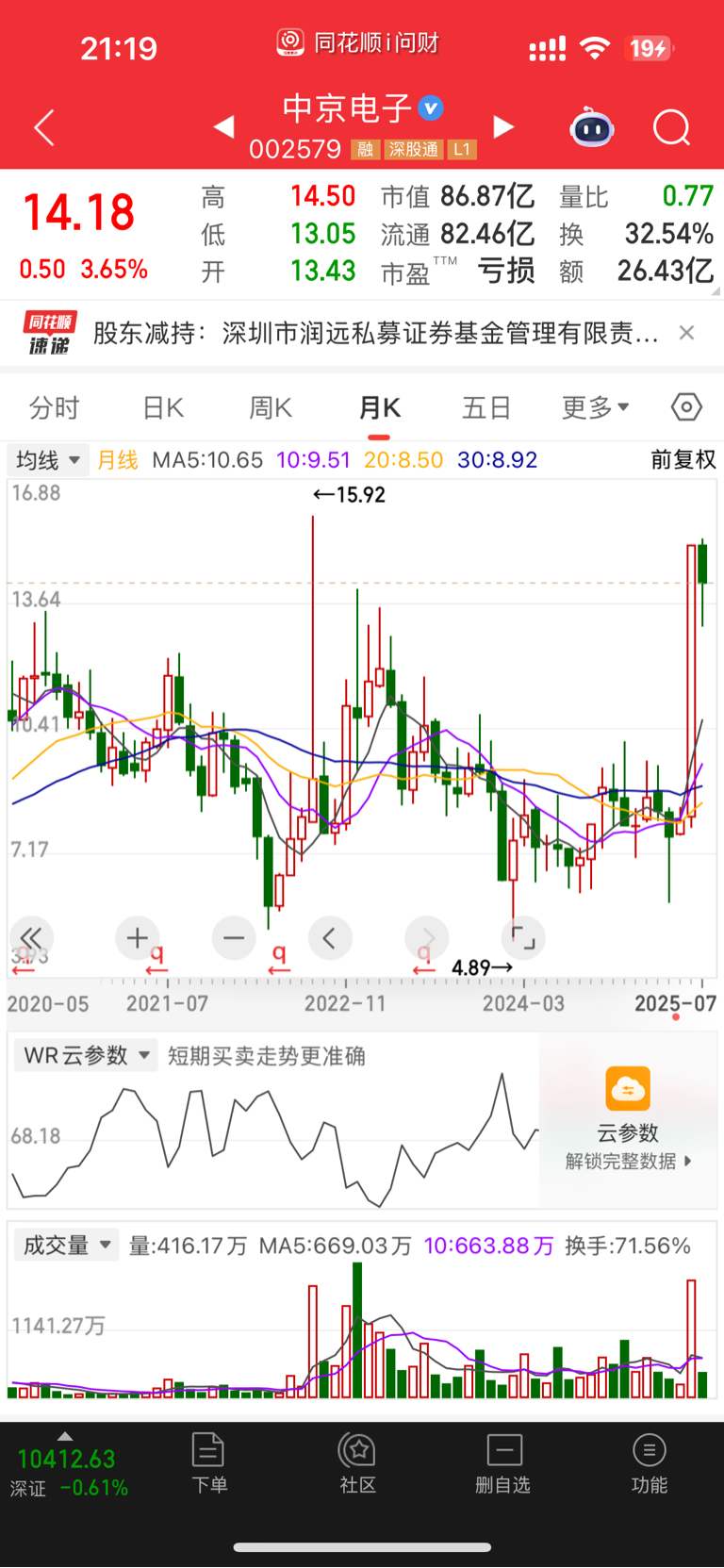Open the 下单 order button

(208, 1464)
